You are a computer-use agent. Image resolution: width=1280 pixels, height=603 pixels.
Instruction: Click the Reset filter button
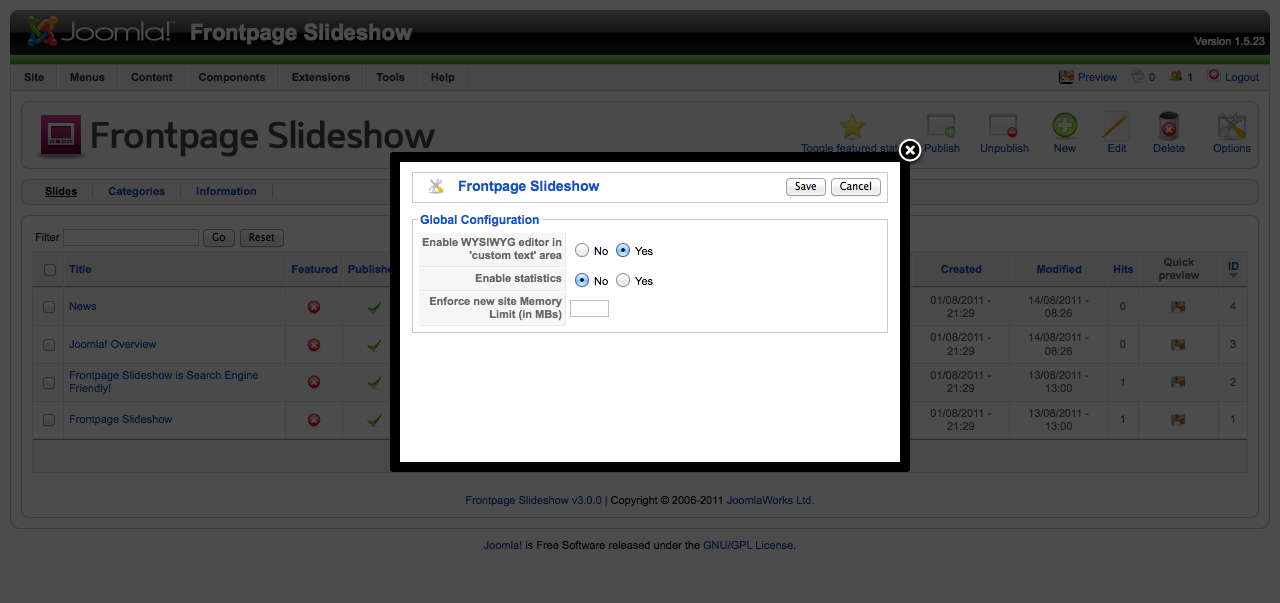click(x=262, y=238)
